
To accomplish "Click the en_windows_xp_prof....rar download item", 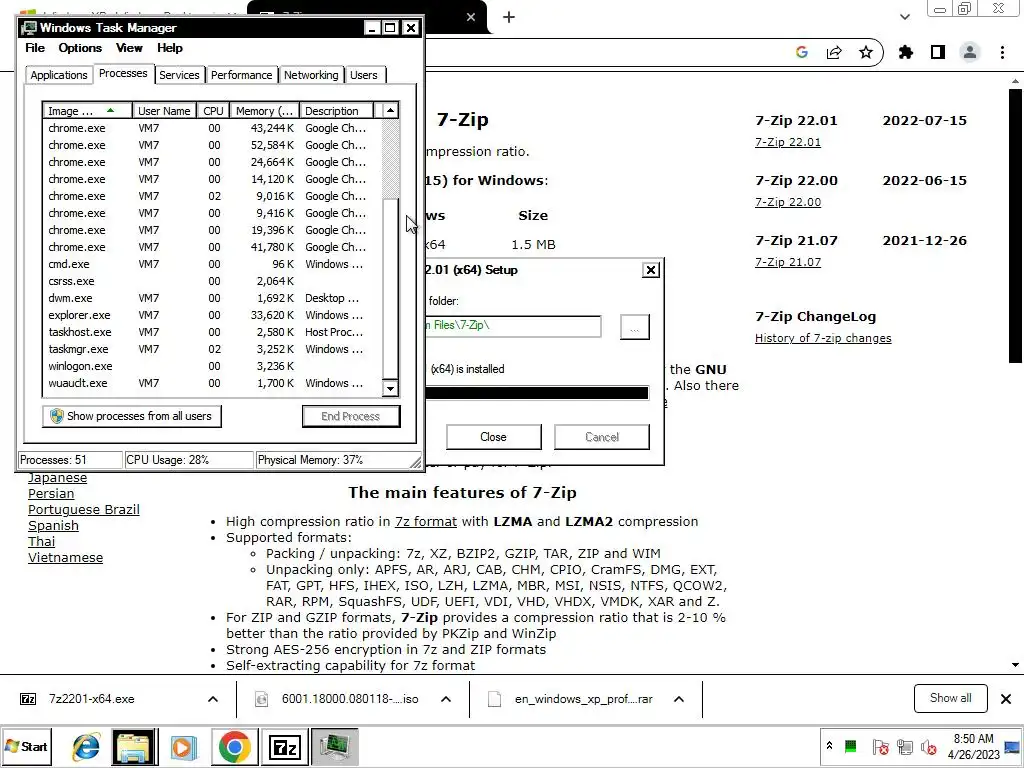I will pyautogui.click(x=583, y=699).
